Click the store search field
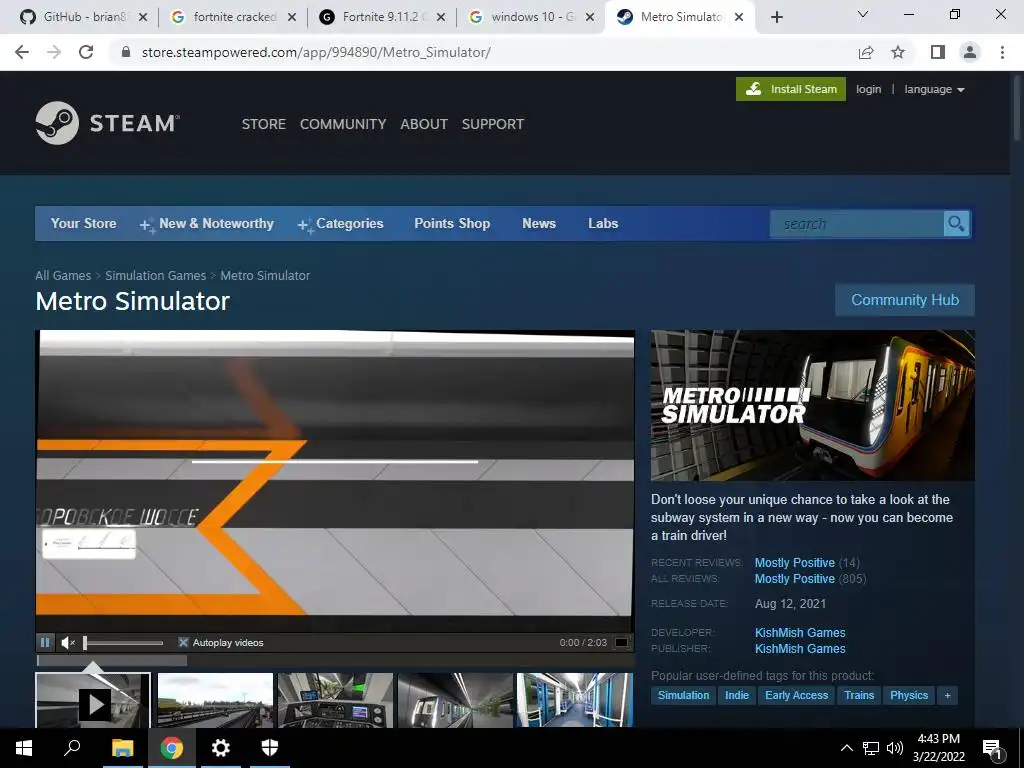 coord(857,224)
